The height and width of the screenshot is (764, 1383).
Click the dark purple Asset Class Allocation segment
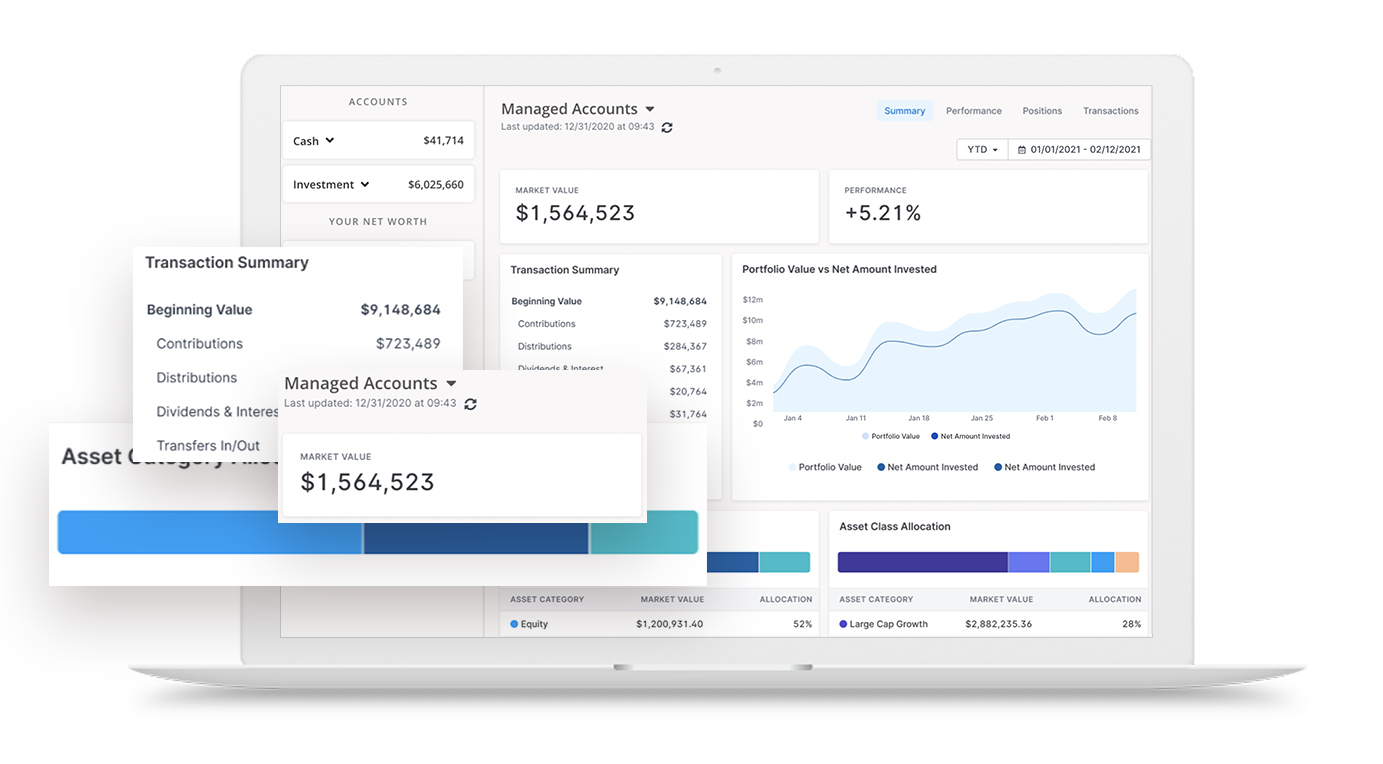tap(921, 562)
